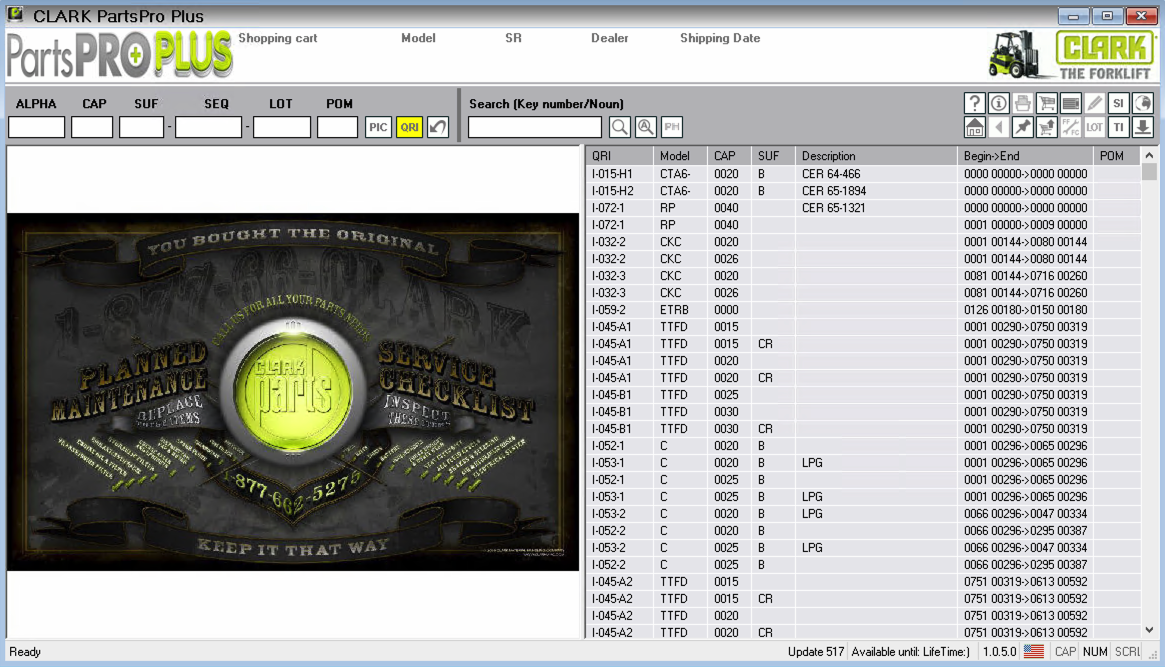This screenshot has height=667, width=1165.
Task: Click the scroll up arrow of the list
Action: 1149,155
